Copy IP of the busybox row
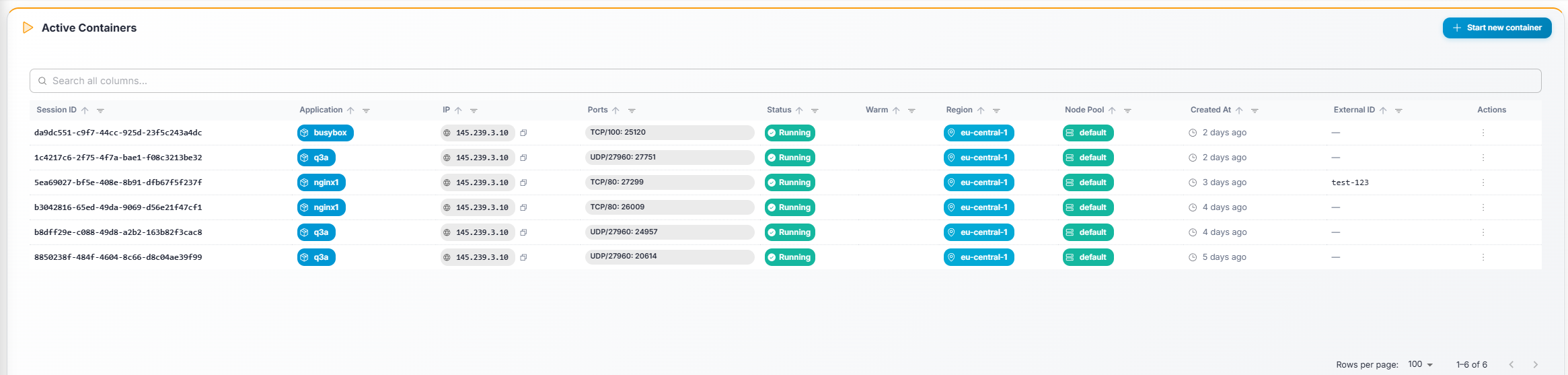1568x375 pixels. [523, 133]
